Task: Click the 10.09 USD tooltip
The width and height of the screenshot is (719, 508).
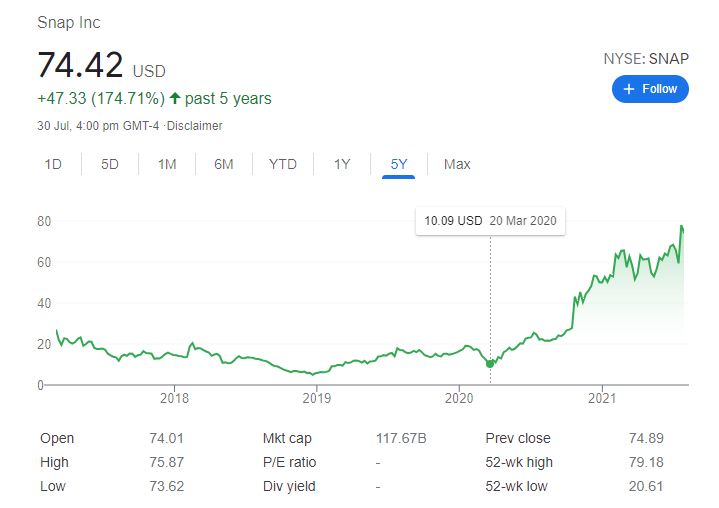Action: (x=490, y=221)
